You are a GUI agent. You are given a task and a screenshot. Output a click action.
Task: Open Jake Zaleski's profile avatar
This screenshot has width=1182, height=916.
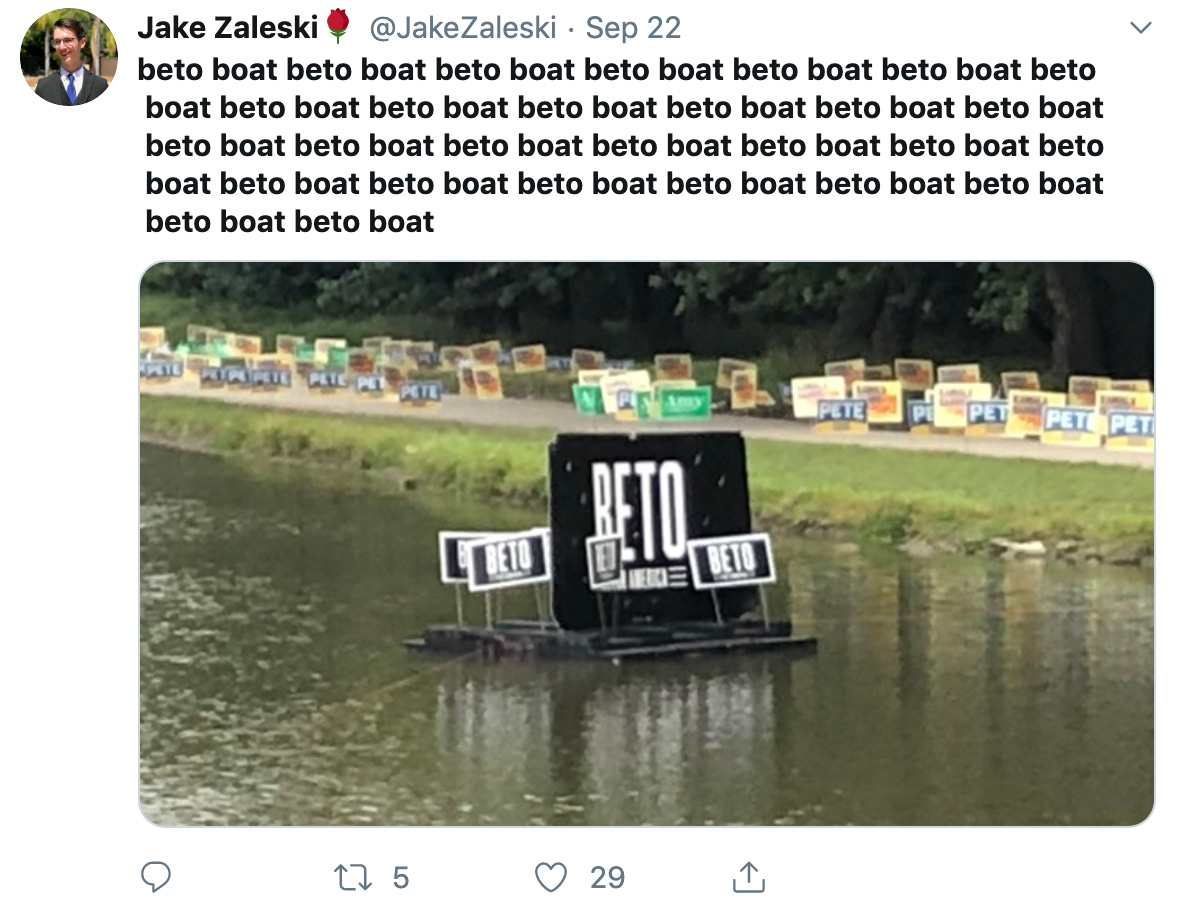[69, 57]
